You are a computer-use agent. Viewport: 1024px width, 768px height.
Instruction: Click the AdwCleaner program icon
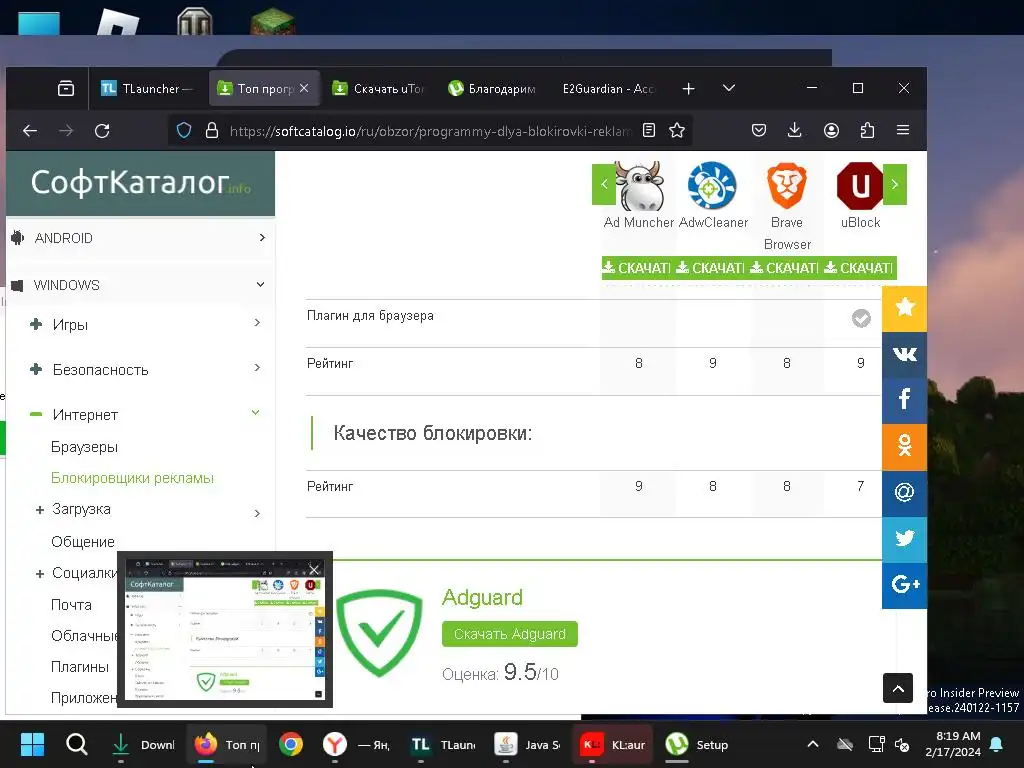coord(712,185)
